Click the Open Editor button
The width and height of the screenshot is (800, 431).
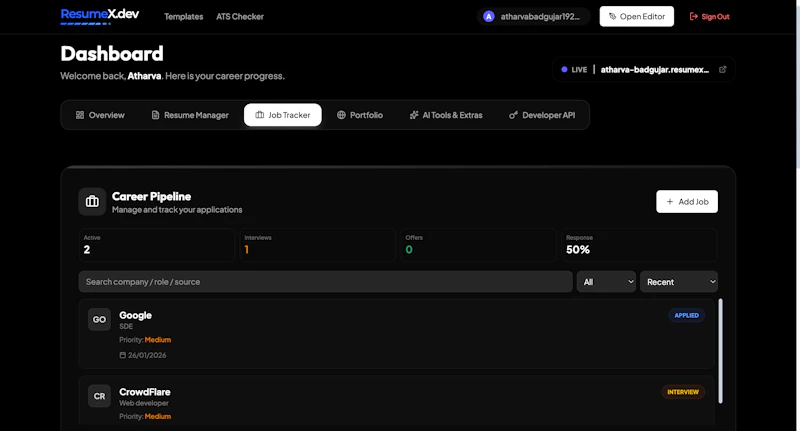(637, 16)
